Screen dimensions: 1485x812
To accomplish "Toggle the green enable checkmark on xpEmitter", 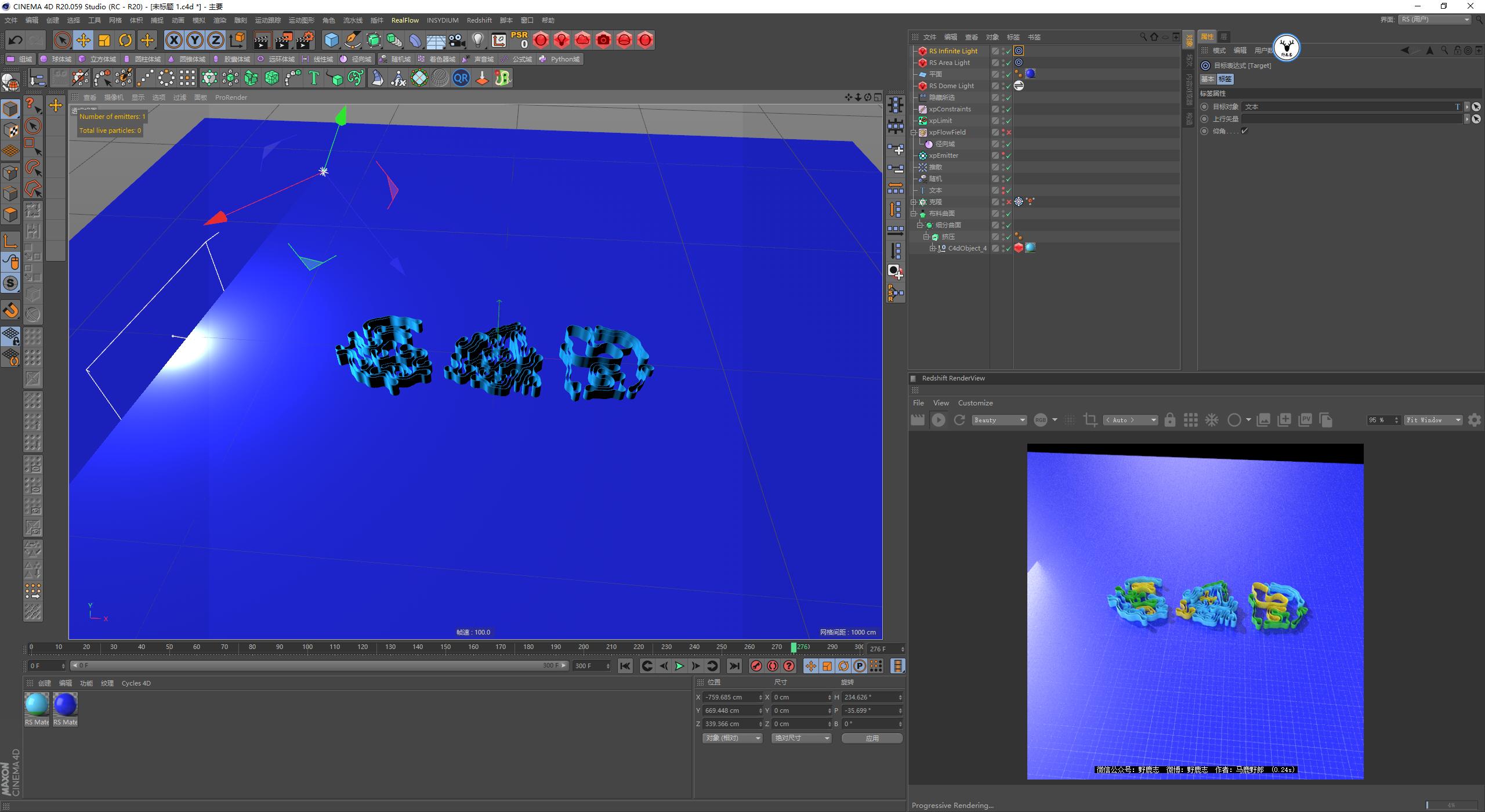I will coord(1009,155).
